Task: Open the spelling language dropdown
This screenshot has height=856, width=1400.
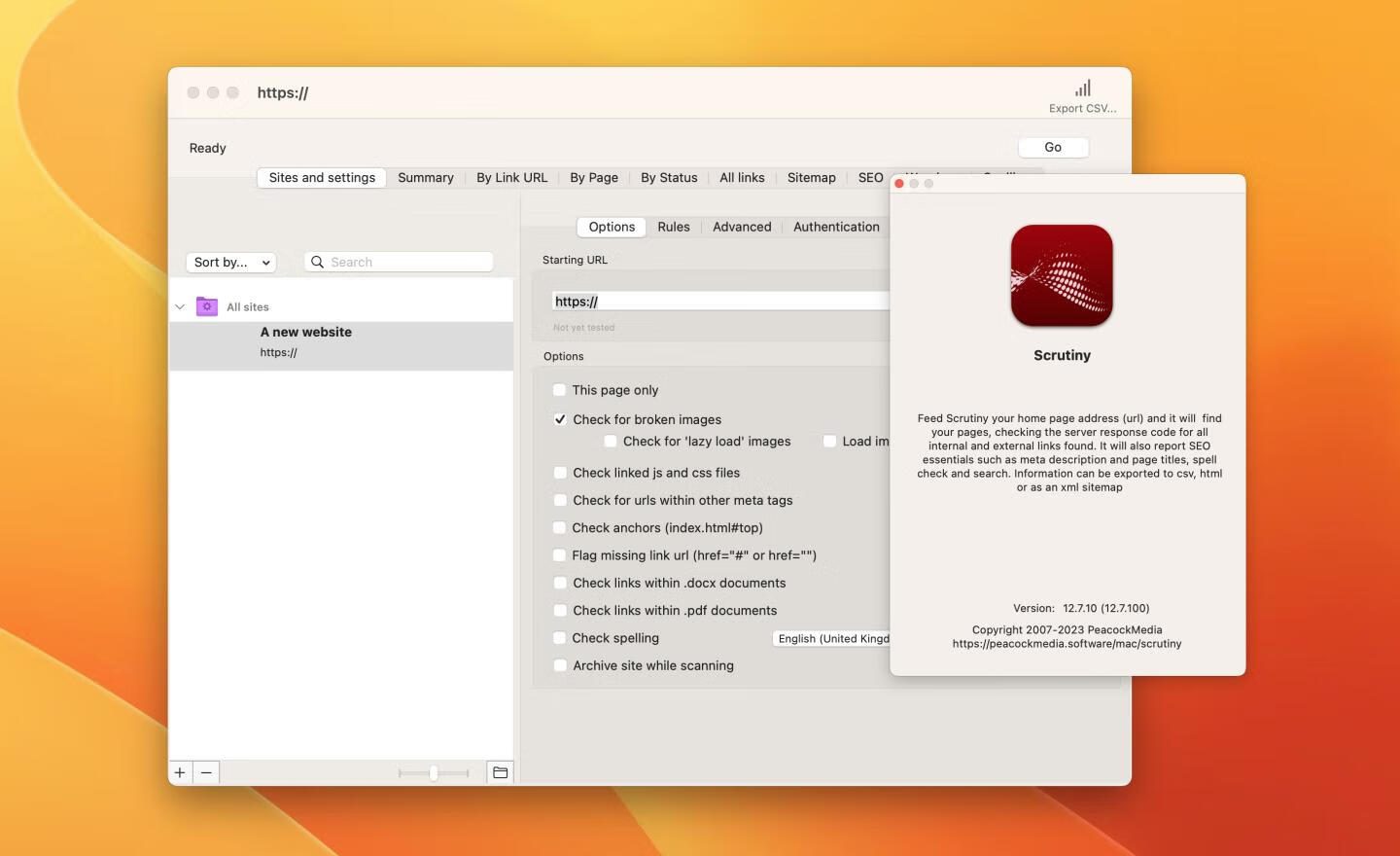Action: 832,638
